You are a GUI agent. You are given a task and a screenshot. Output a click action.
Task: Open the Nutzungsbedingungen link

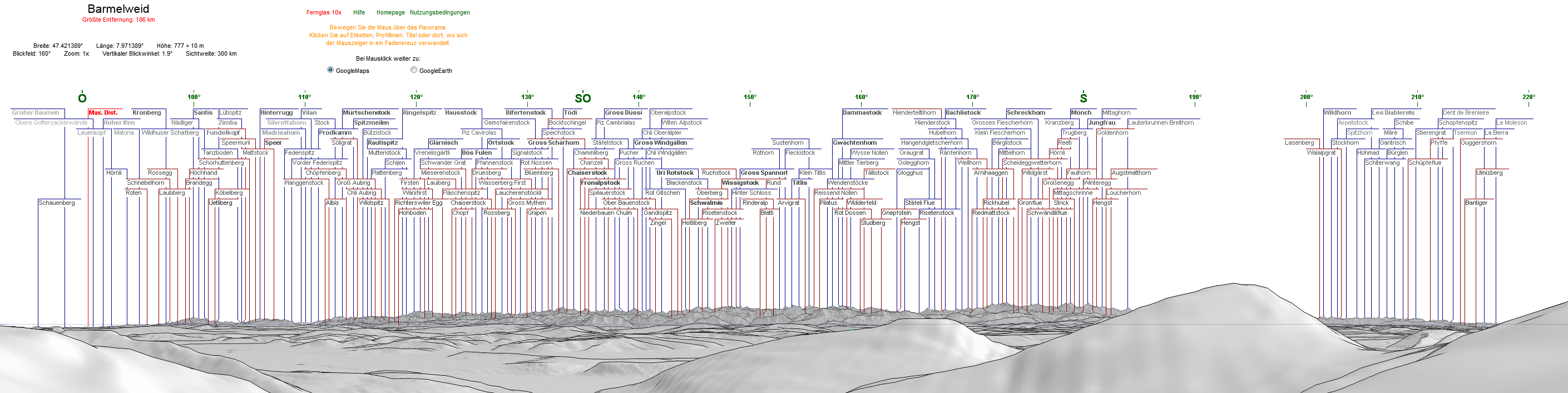[x=439, y=12]
